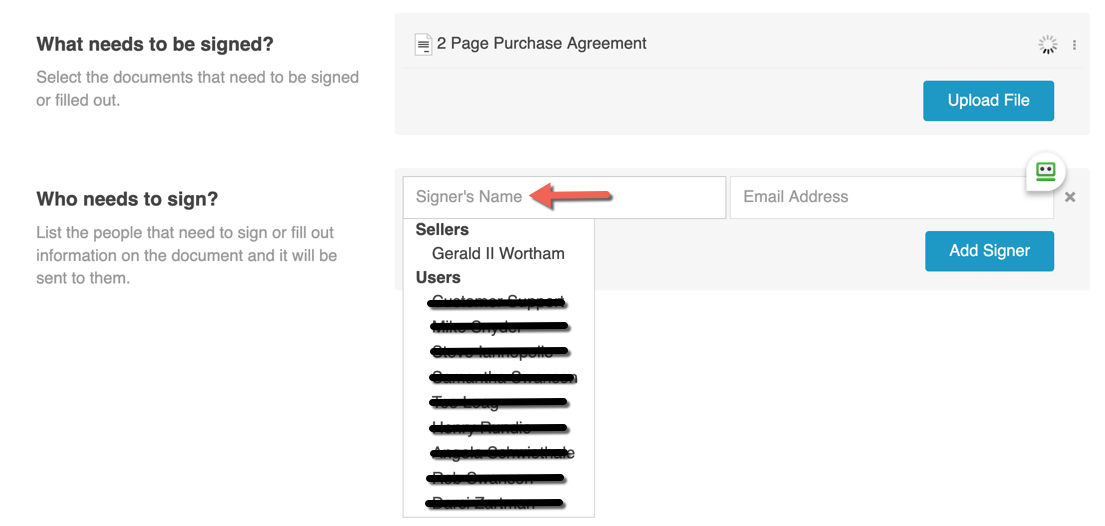1105x526 pixels.
Task: Pick the redacted Steve Iannopollo entry
Action: click(x=500, y=352)
